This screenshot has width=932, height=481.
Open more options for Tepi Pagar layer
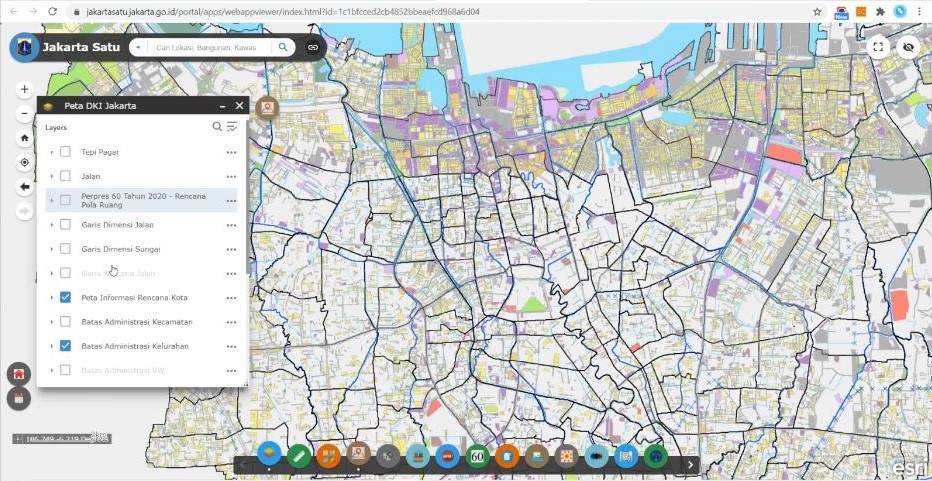[x=231, y=152]
